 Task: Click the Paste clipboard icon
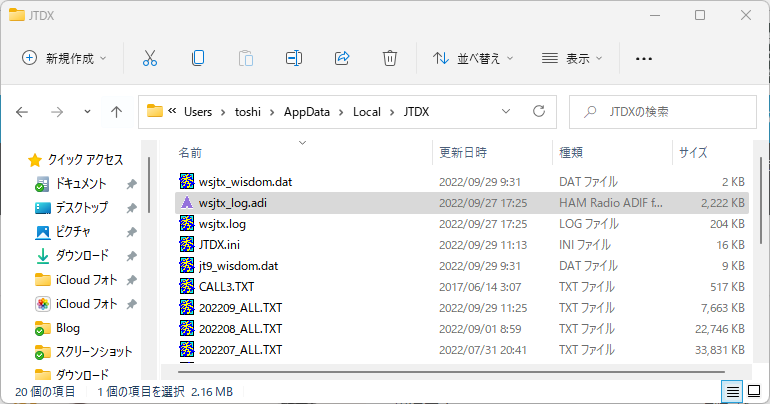point(246,58)
